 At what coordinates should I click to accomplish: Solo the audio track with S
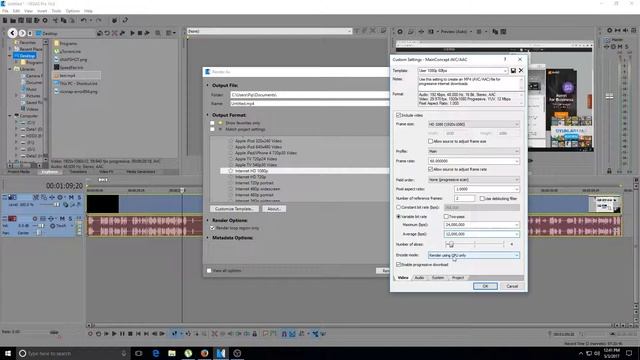click(x=70, y=219)
